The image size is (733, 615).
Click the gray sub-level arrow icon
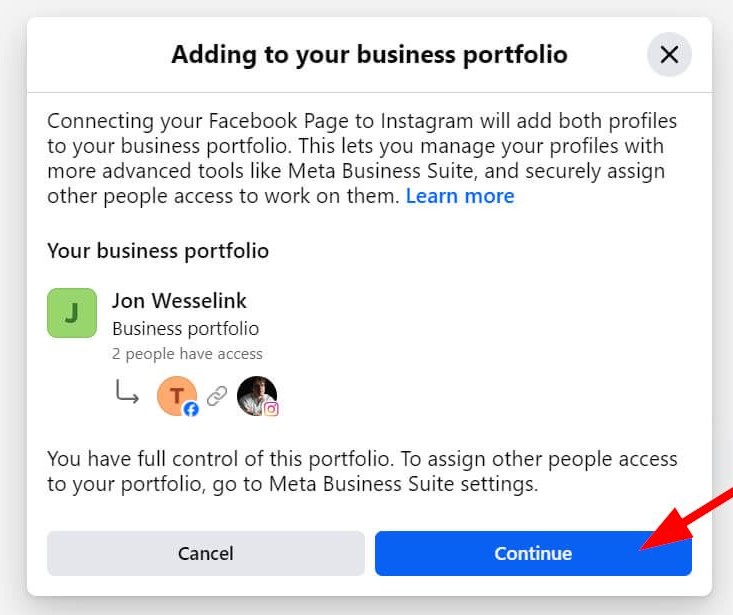pyautogui.click(x=127, y=393)
